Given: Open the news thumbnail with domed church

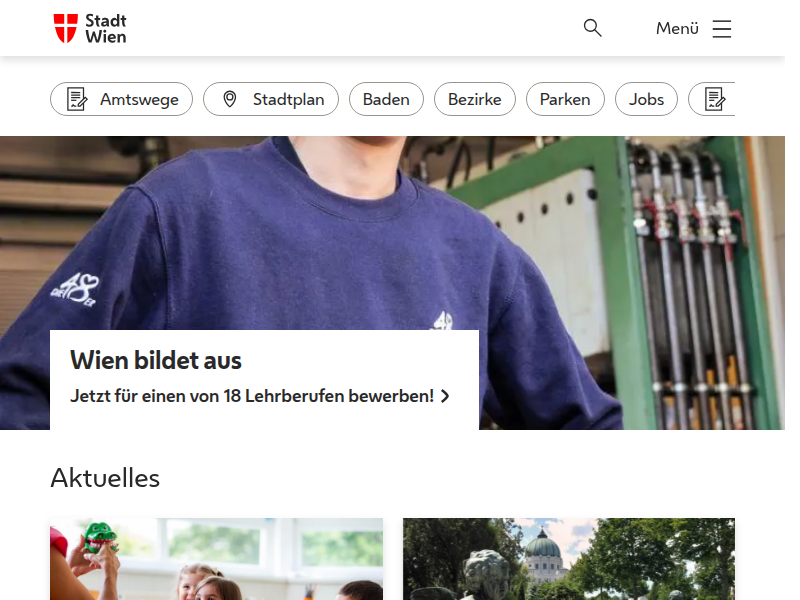Looking at the screenshot, I should tap(569, 559).
